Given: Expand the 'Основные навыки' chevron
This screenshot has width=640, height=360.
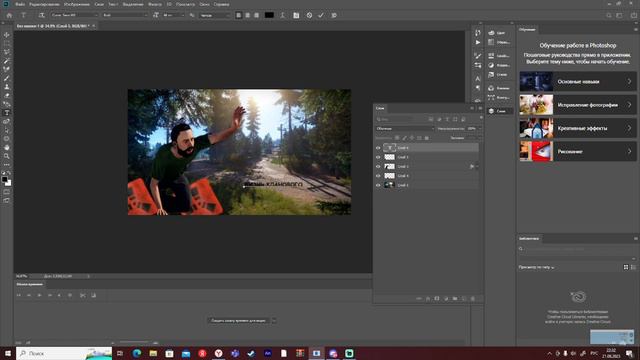Looking at the screenshot, I should [x=629, y=82].
